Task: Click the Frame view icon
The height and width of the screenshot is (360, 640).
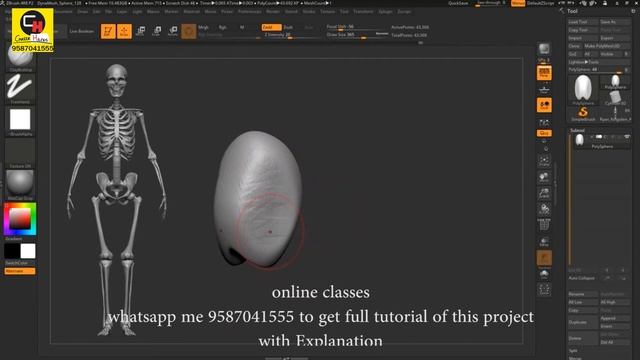Action: point(544,160)
